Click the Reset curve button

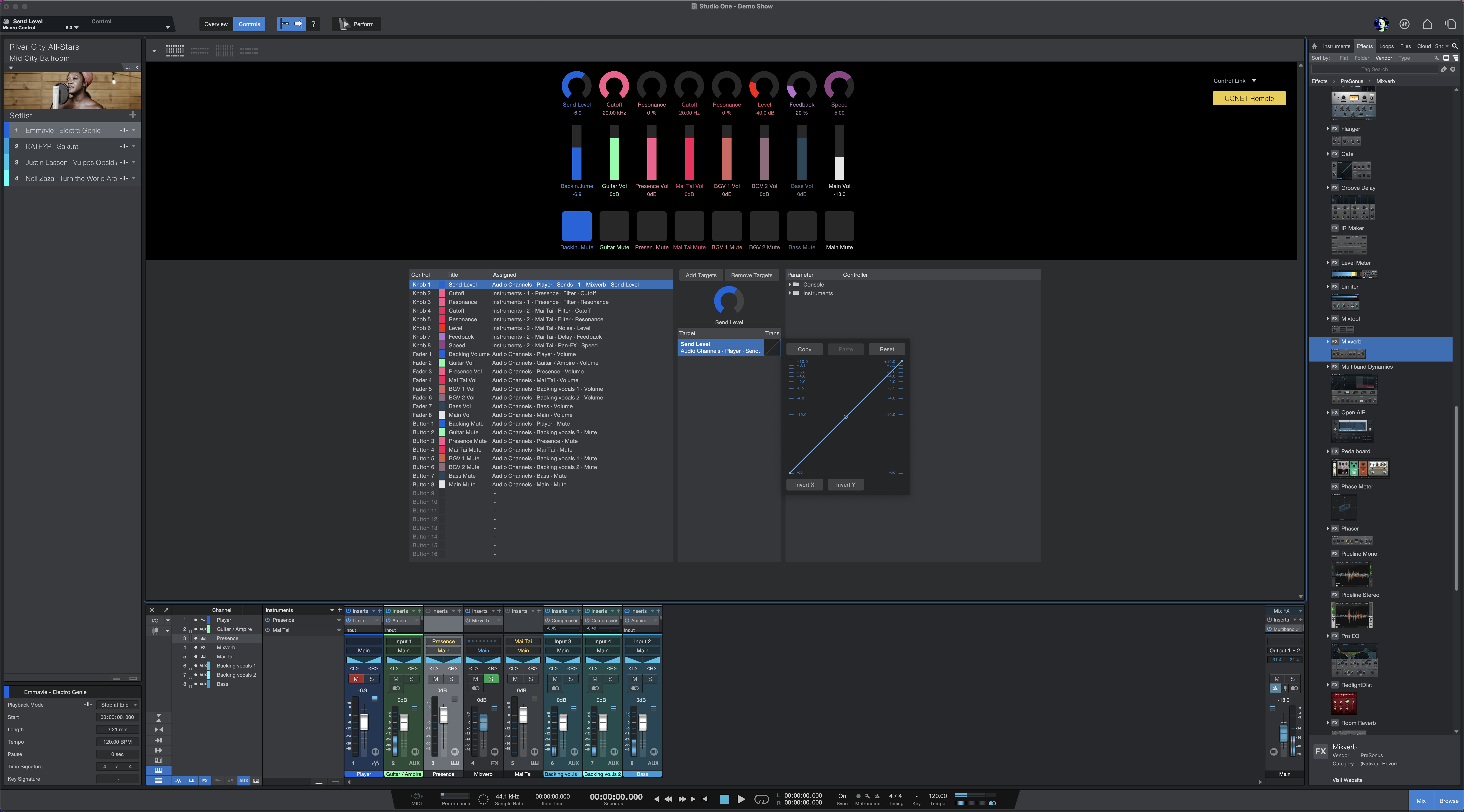pos(887,349)
